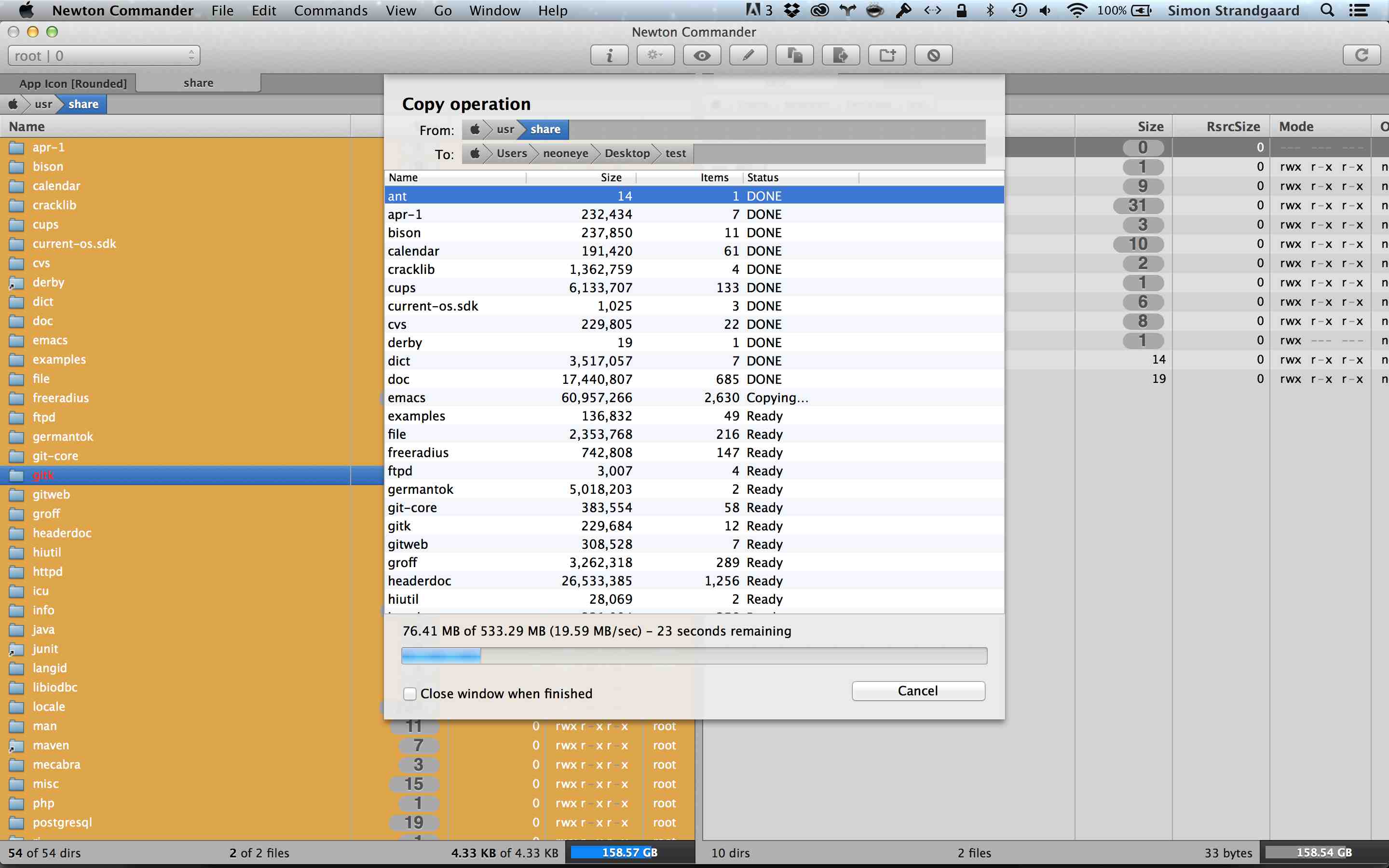Click the copy progress bar

pos(694,656)
